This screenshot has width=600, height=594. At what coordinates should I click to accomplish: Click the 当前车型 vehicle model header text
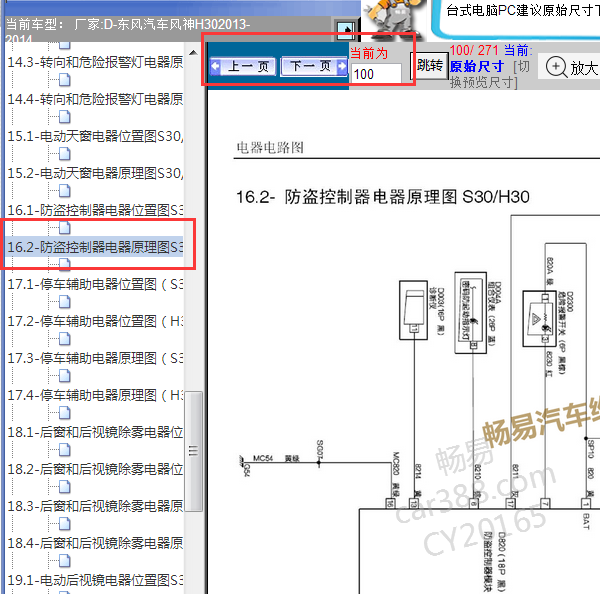click(127, 29)
